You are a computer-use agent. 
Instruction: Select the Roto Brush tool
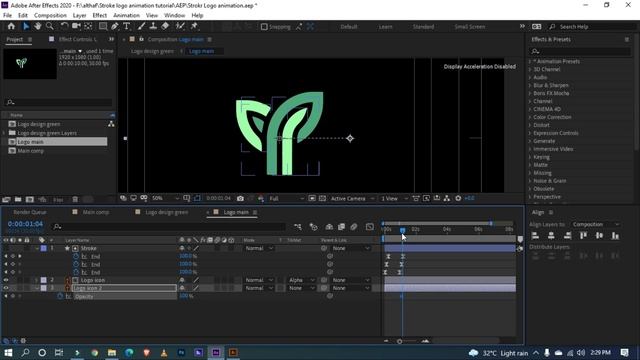pyautogui.click(x=180, y=26)
